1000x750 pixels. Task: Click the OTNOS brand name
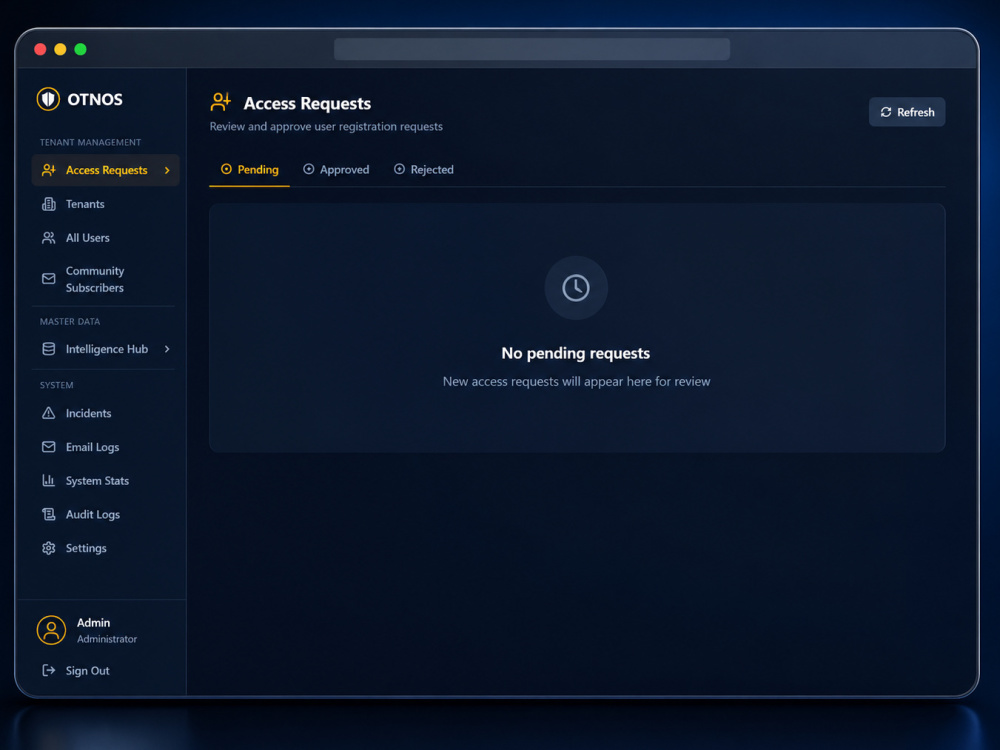(x=95, y=99)
